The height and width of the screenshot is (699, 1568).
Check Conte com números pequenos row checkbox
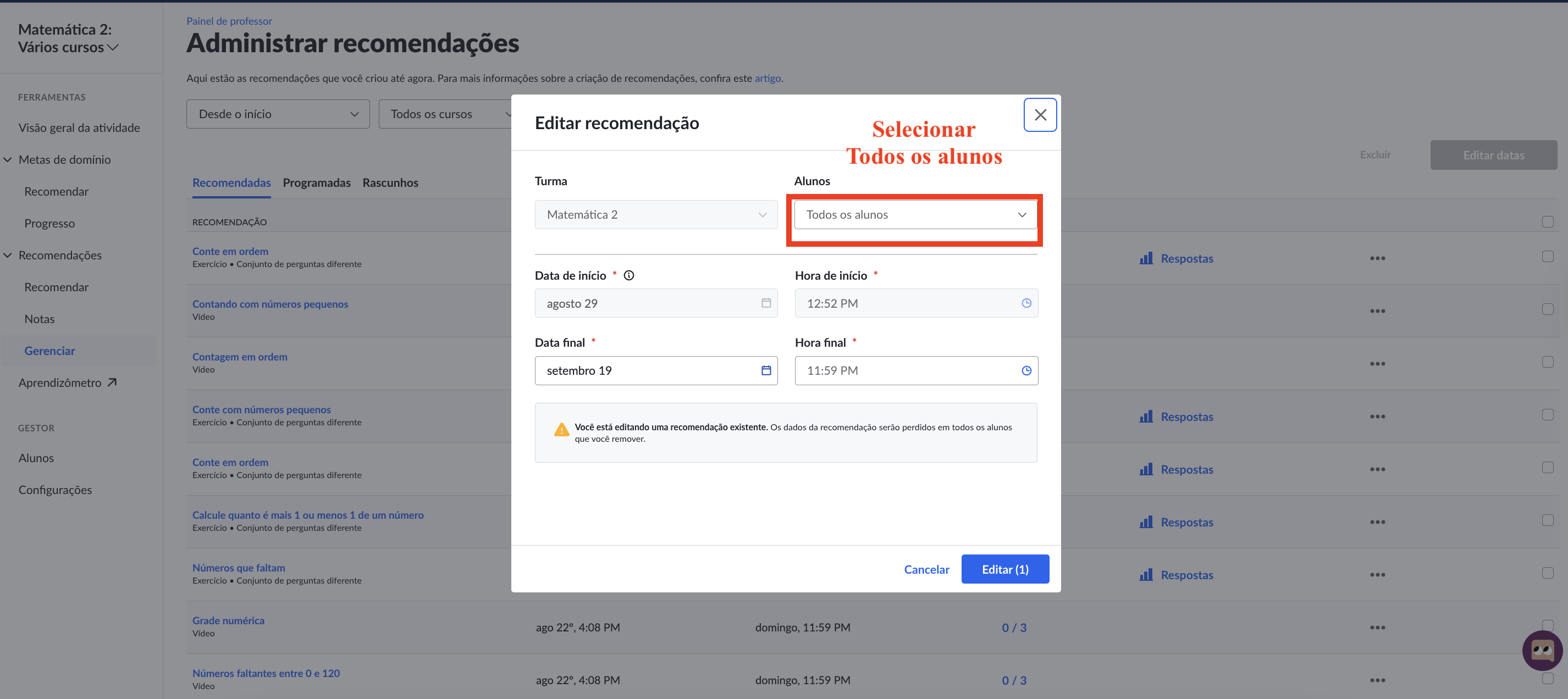(1547, 415)
